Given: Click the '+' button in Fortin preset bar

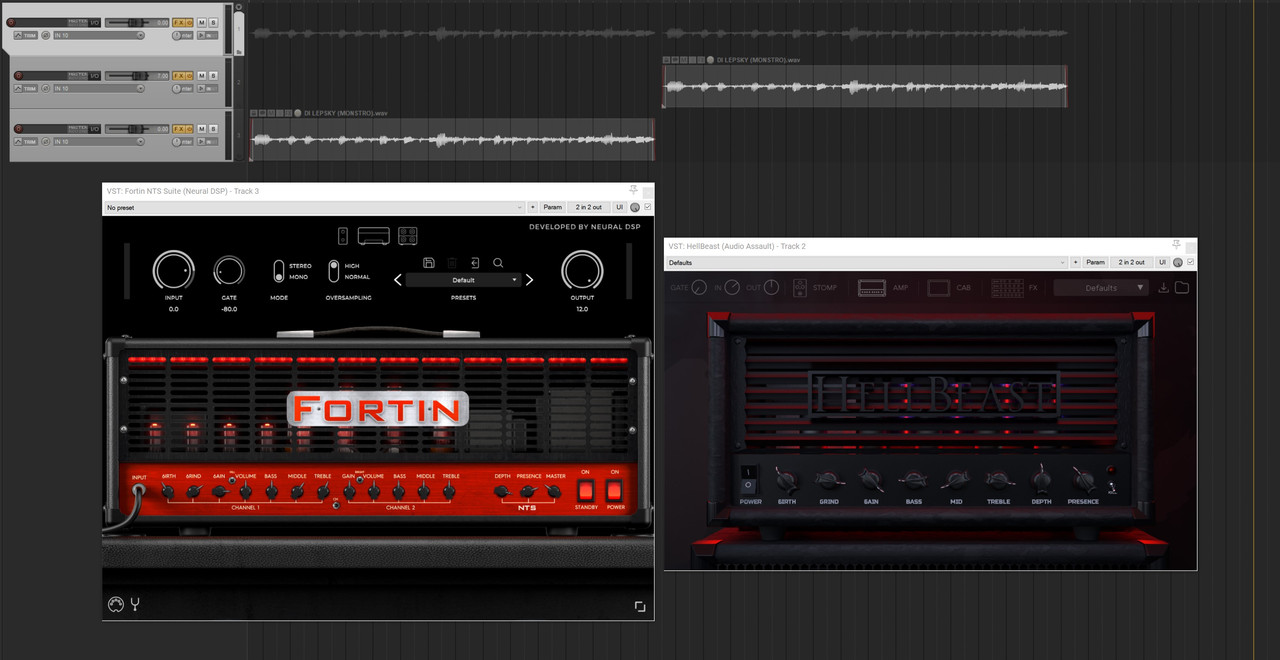Looking at the screenshot, I should [533, 207].
